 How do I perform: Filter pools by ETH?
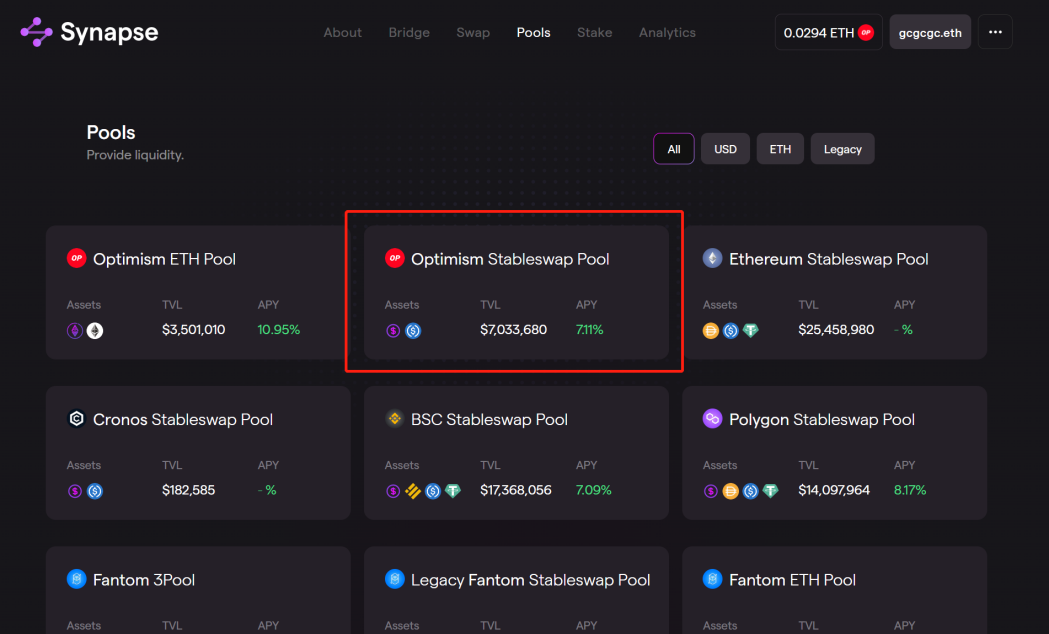[780, 149]
